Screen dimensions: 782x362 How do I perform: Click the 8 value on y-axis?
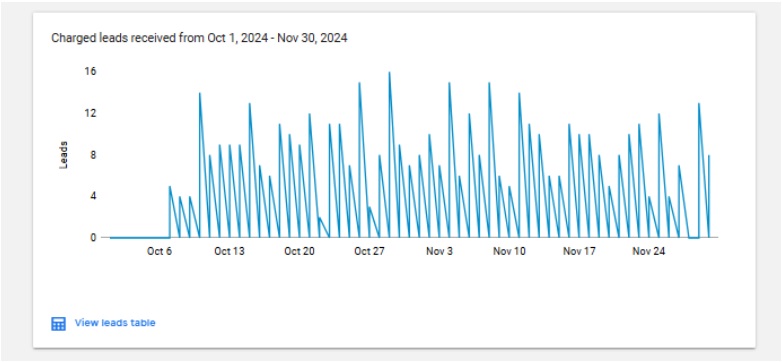[x=93, y=155]
